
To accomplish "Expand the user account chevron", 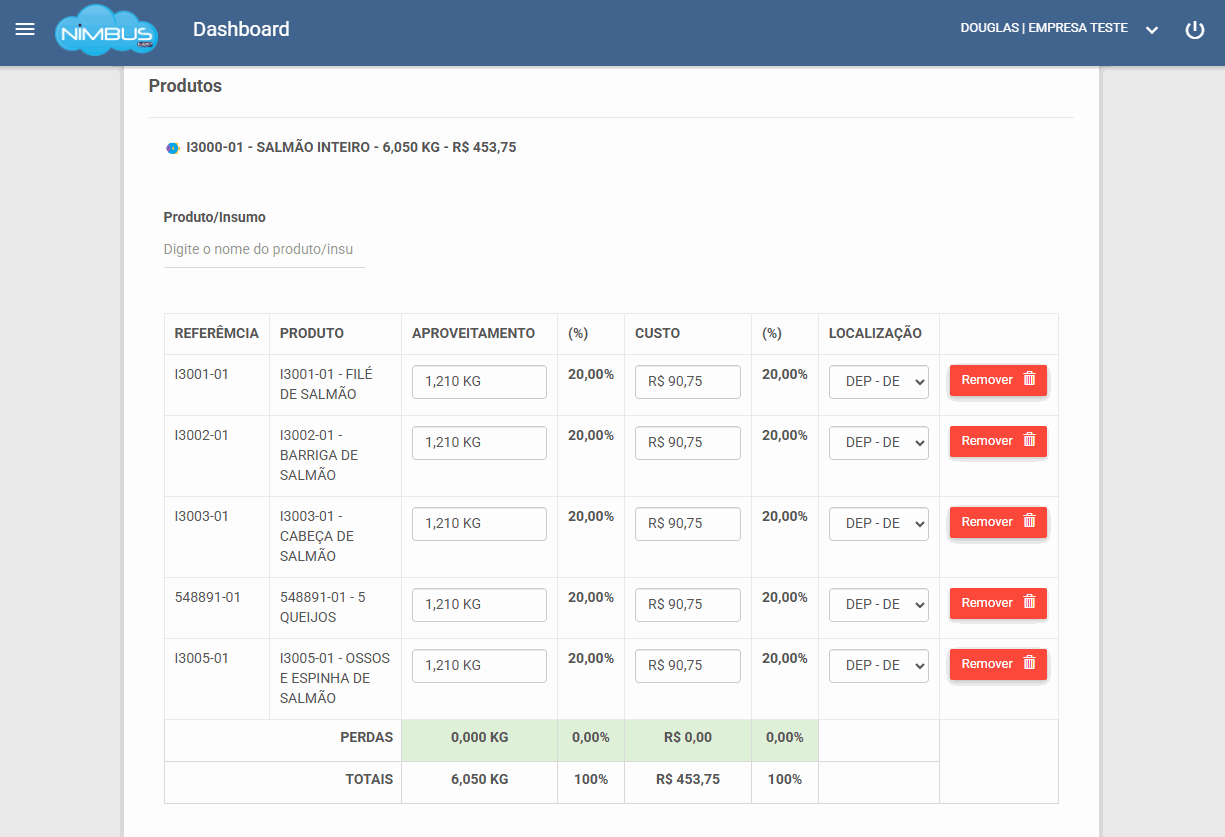I will tap(1152, 30).
